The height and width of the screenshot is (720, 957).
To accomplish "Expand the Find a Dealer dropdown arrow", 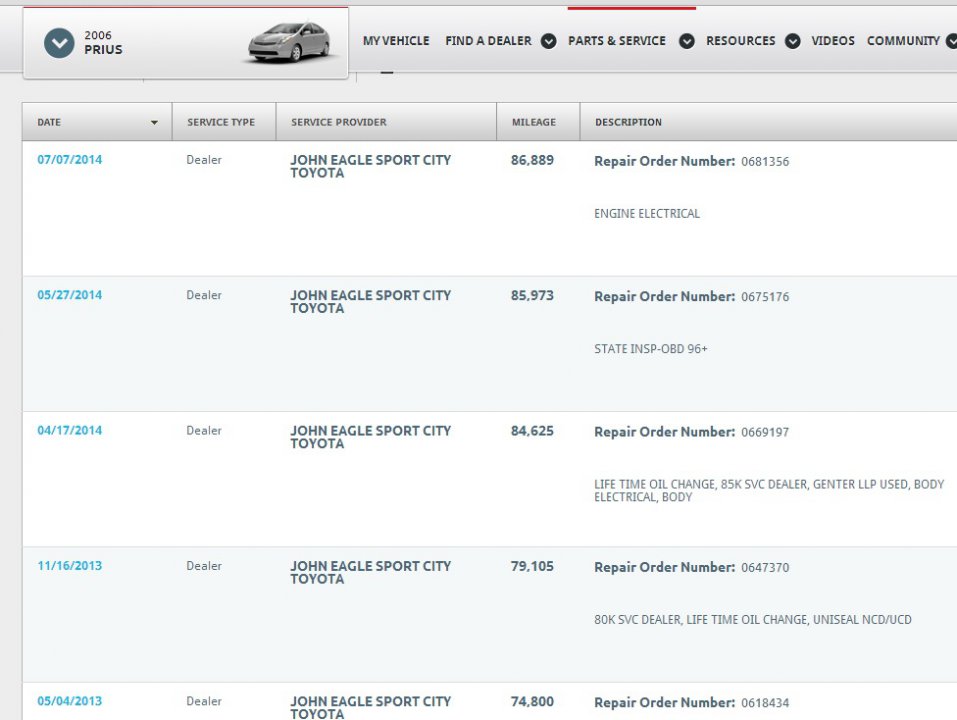I will (549, 41).
